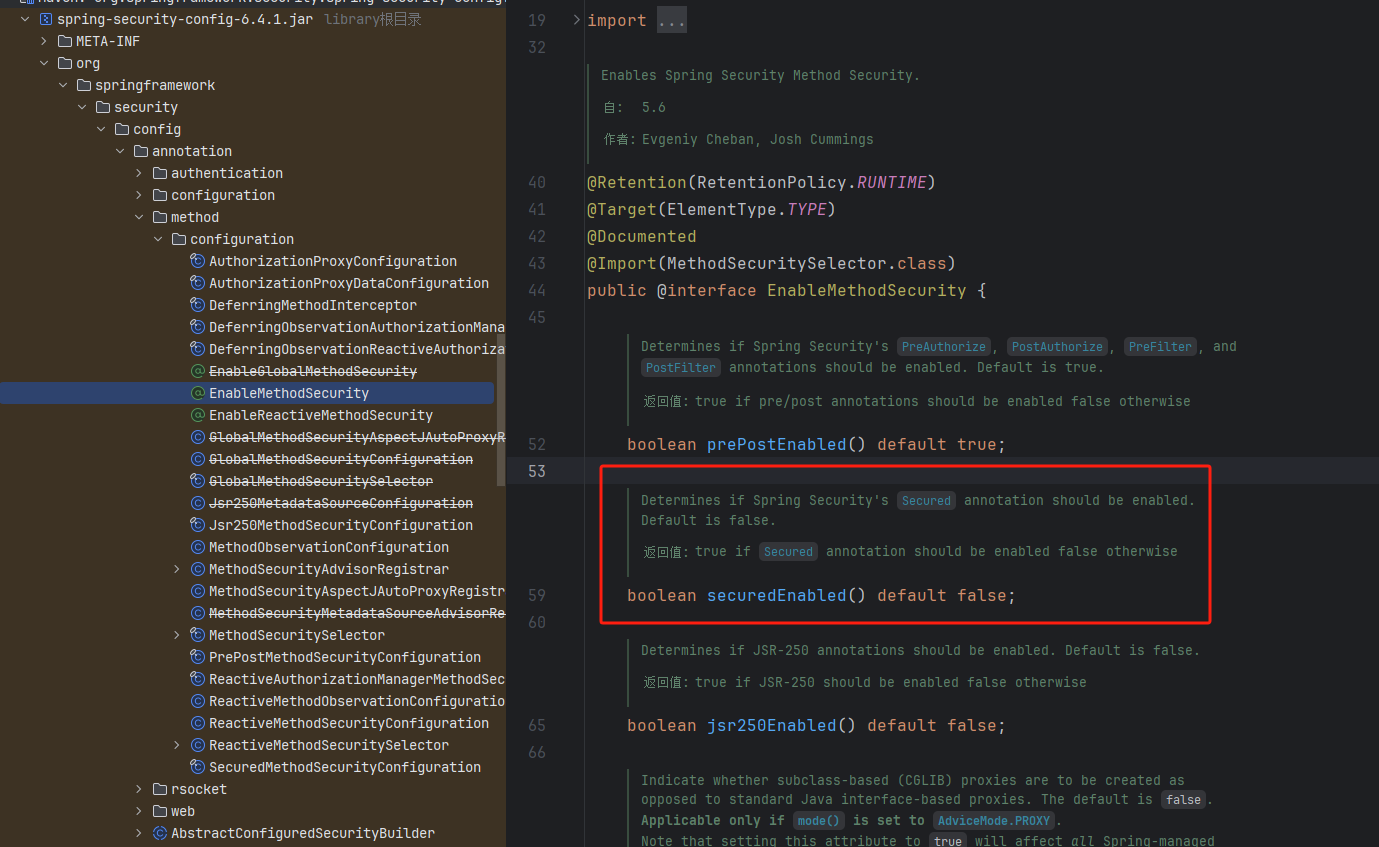Click ReactiveMethodSecurityConfiguration class icon
Screen dimensions: 1379x847
(198, 723)
